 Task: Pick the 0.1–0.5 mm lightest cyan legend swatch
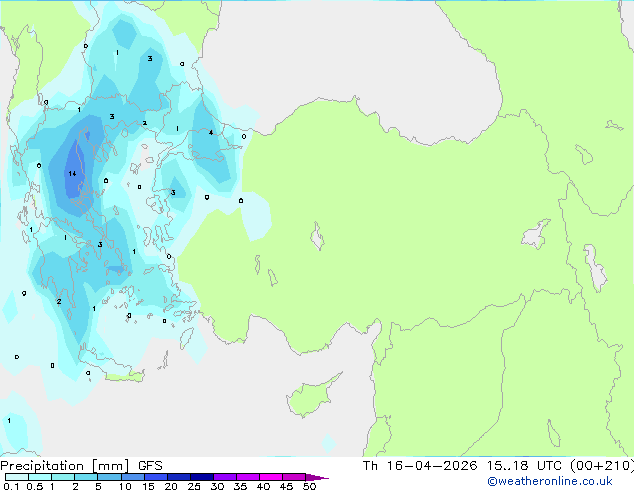tap(17, 477)
